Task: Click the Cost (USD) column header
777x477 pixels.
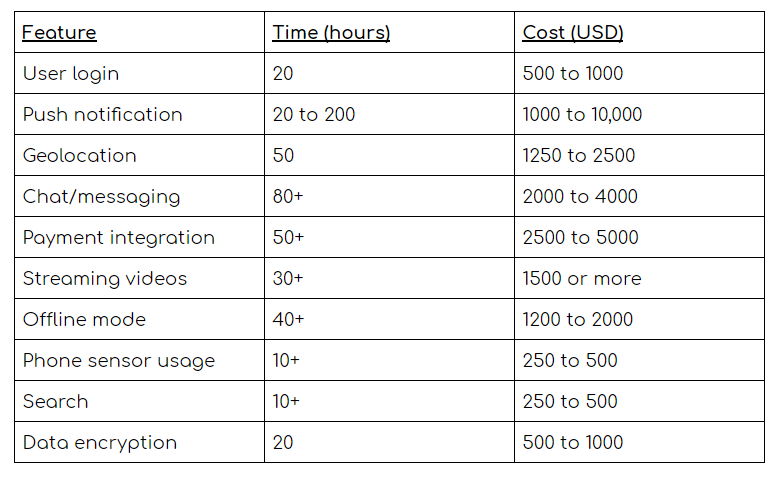Action: coord(573,33)
